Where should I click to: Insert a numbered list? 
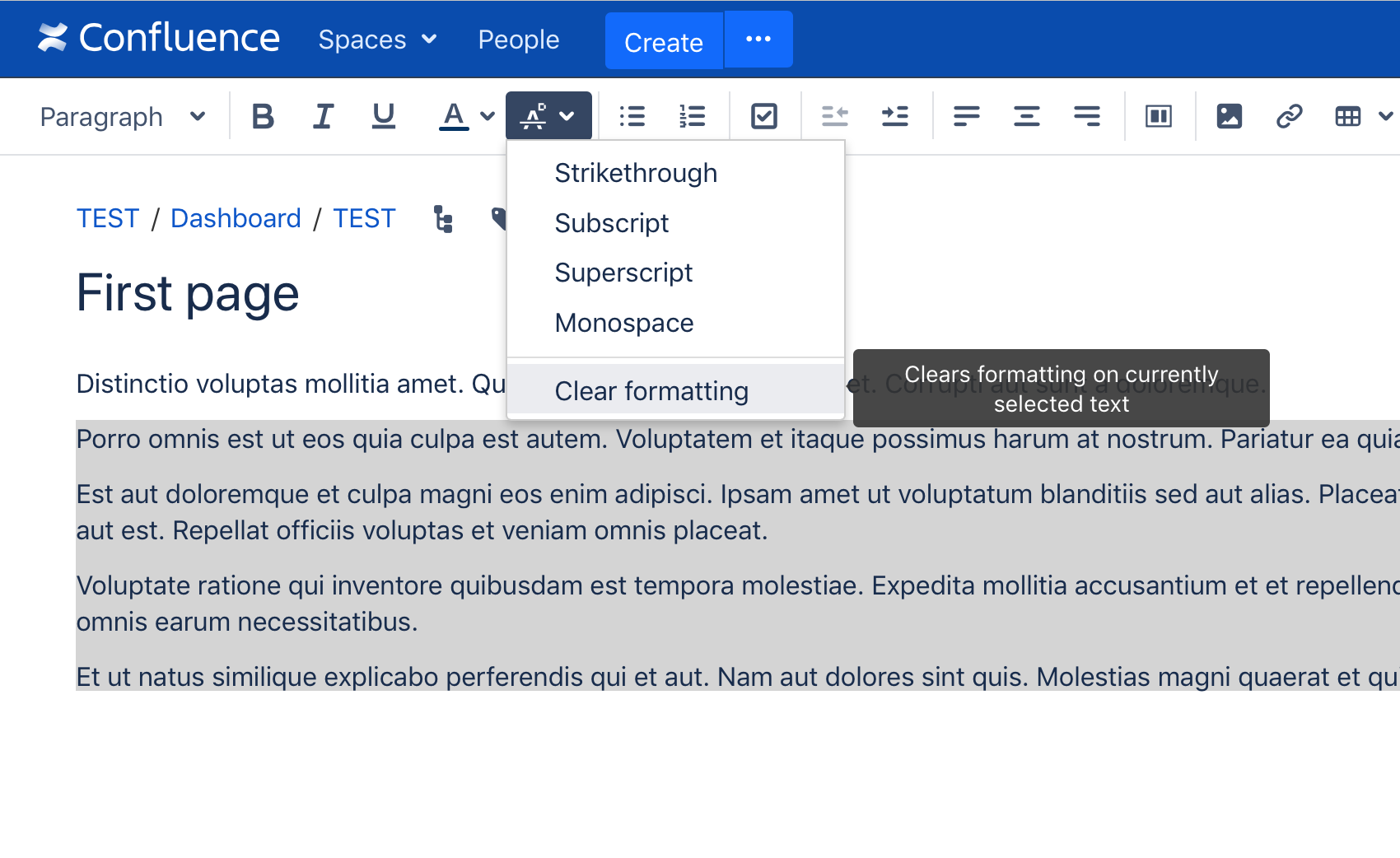coord(693,116)
